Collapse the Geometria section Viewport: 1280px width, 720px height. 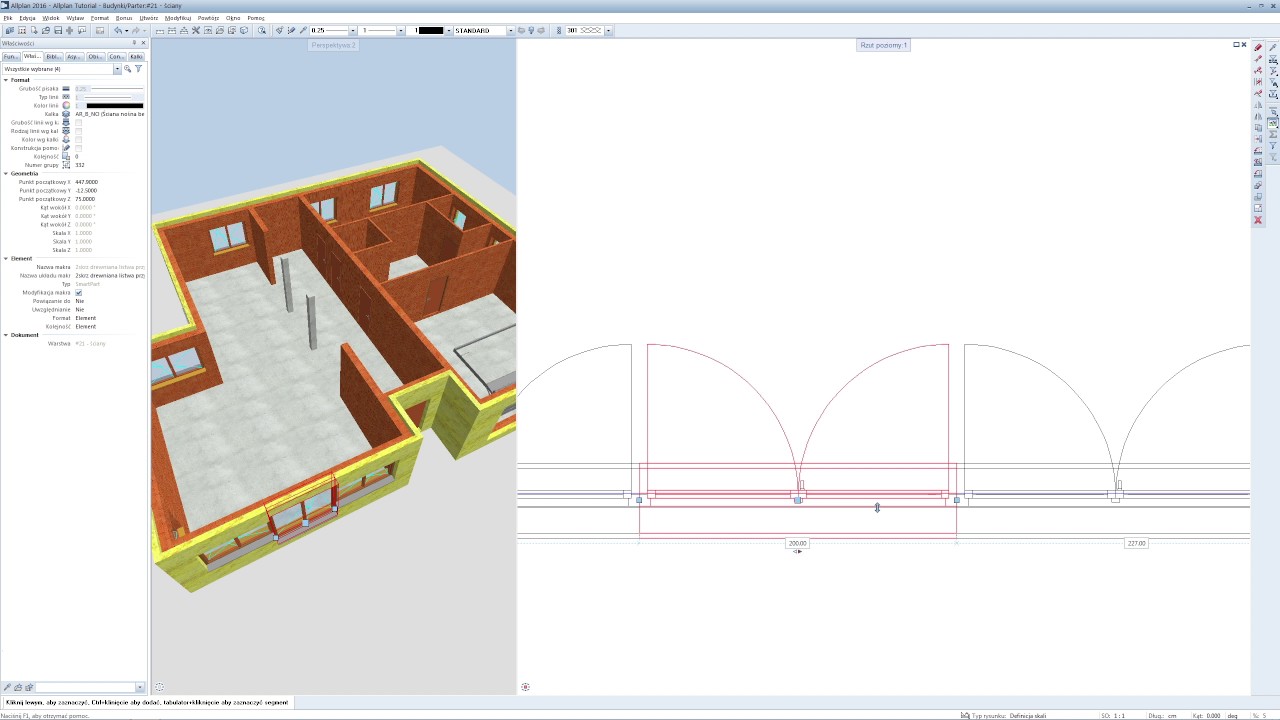click(x=5, y=174)
